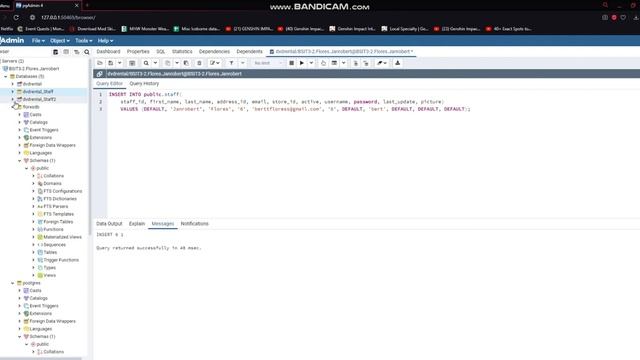
Task: Collapse the Databases tree node
Action: click(6, 76)
